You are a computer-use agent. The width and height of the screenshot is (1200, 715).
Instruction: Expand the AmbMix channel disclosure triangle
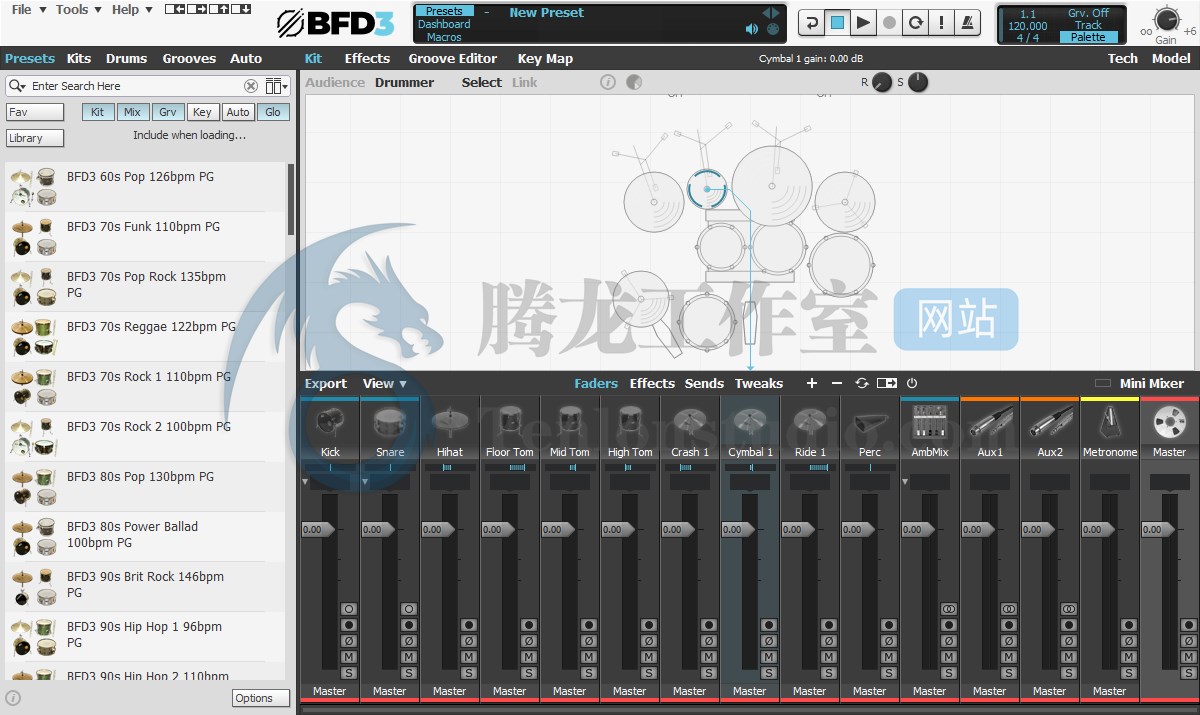(x=906, y=482)
